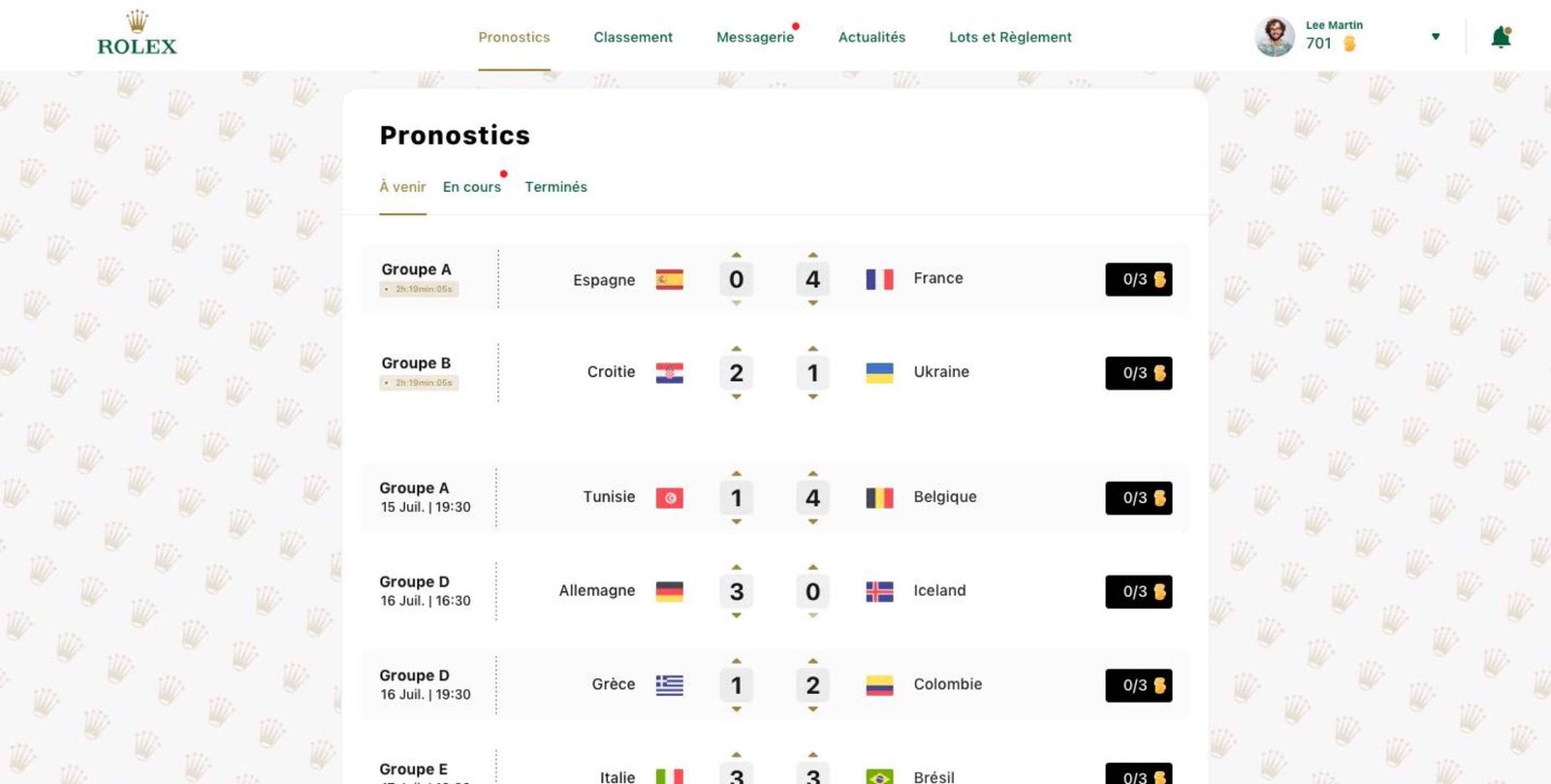Open the profile dropdown arrow
Viewport: 1551px width, 784px height.
click(1436, 36)
